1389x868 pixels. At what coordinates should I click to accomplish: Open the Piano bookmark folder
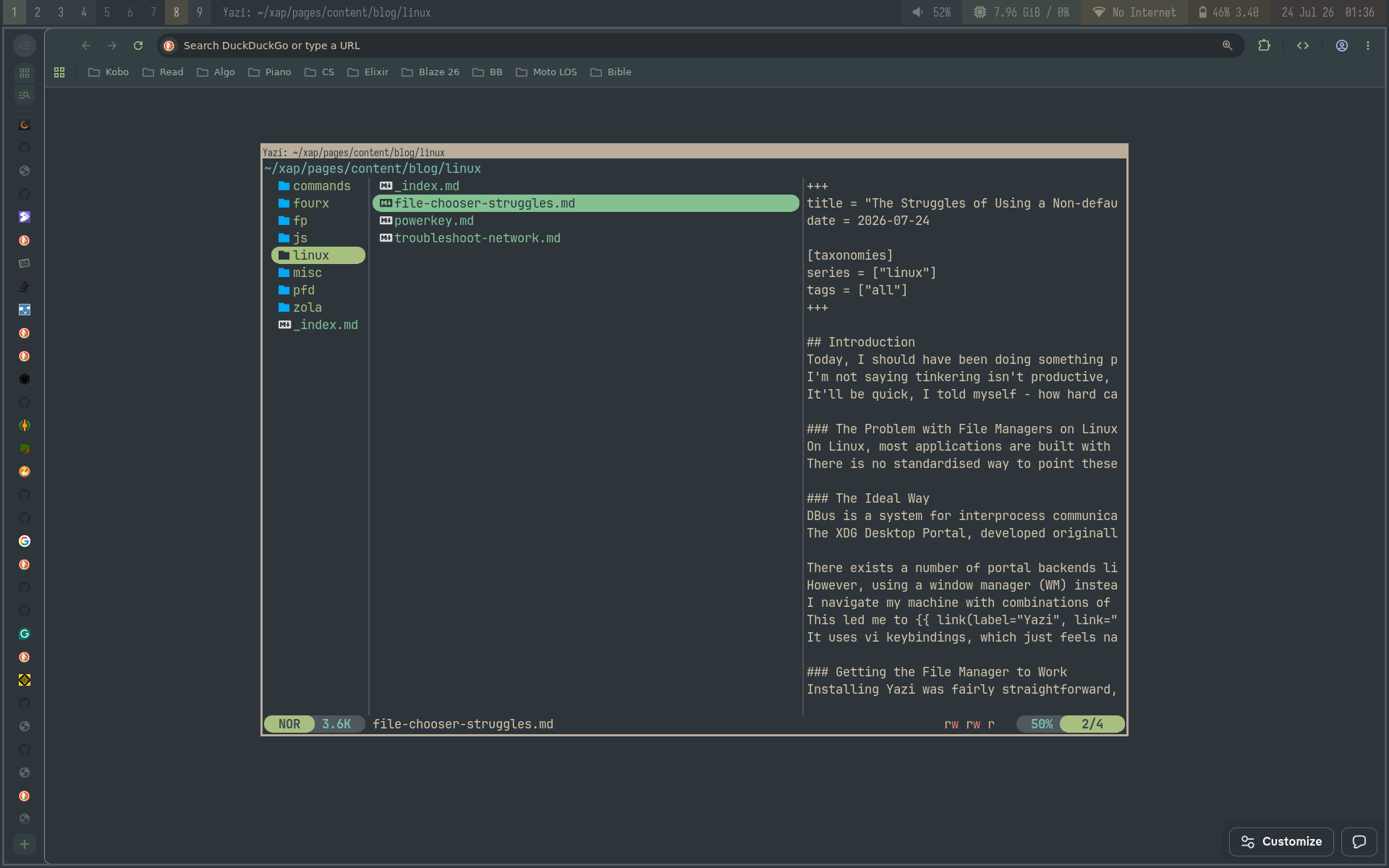(270, 72)
